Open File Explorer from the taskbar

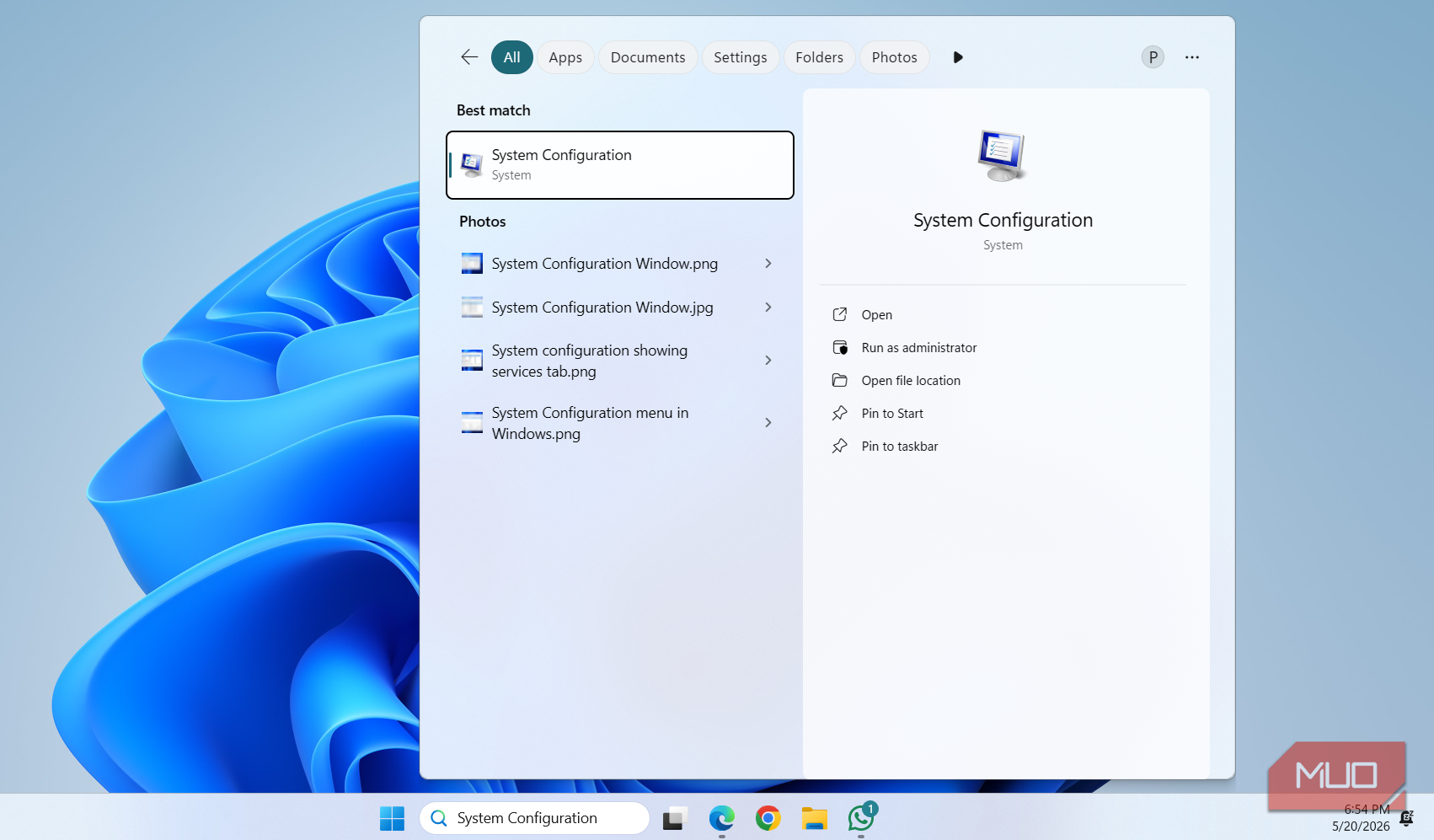click(815, 818)
